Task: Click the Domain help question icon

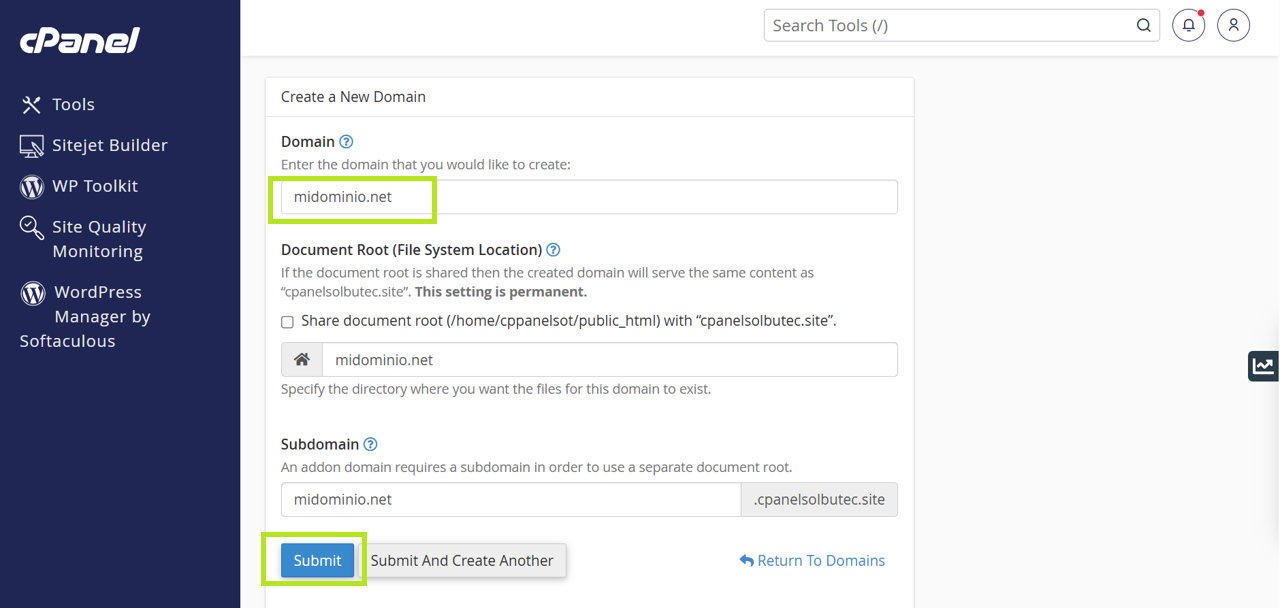Action: tap(346, 142)
